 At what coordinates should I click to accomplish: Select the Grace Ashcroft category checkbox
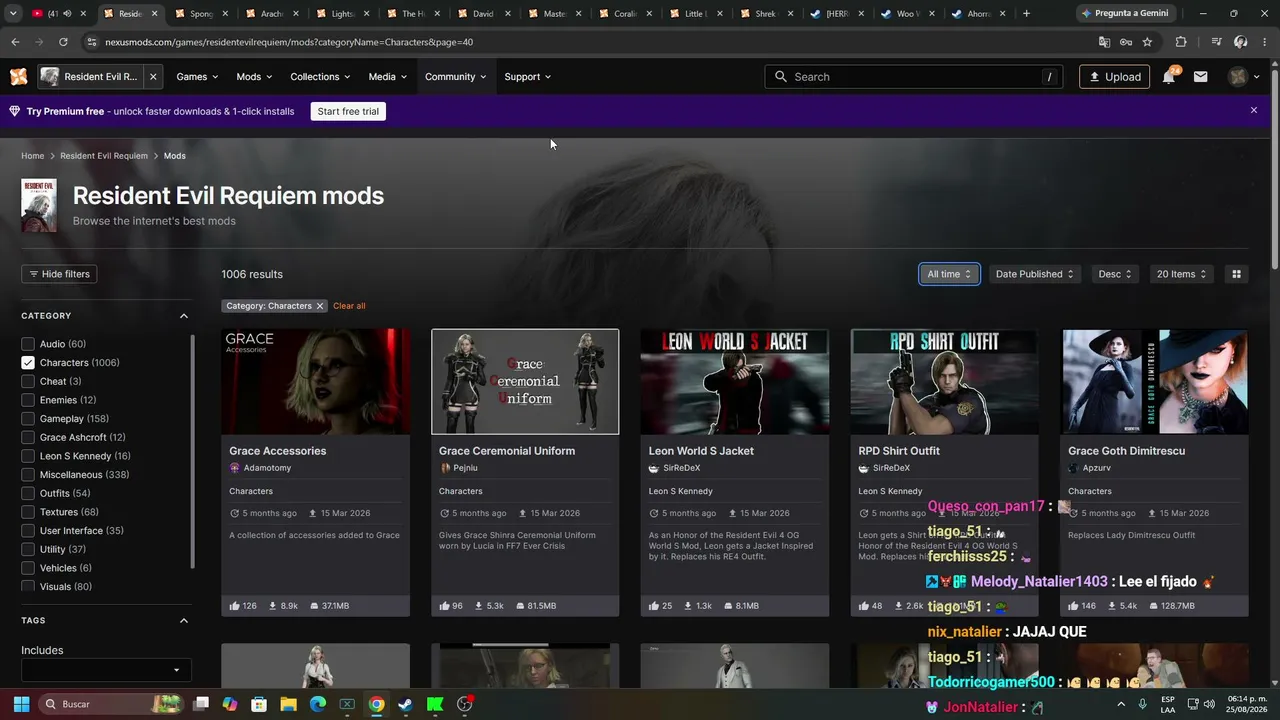click(x=28, y=437)
